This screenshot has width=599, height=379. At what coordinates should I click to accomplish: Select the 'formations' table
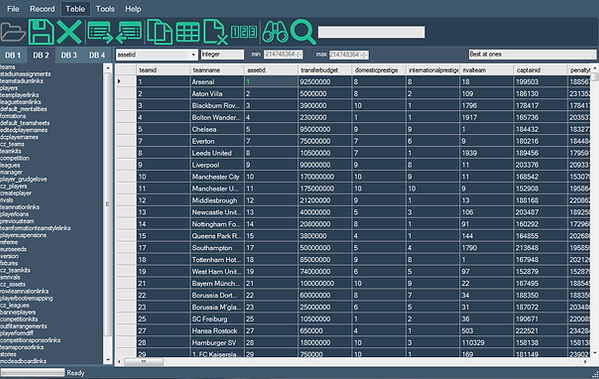[x=13, y=116]
